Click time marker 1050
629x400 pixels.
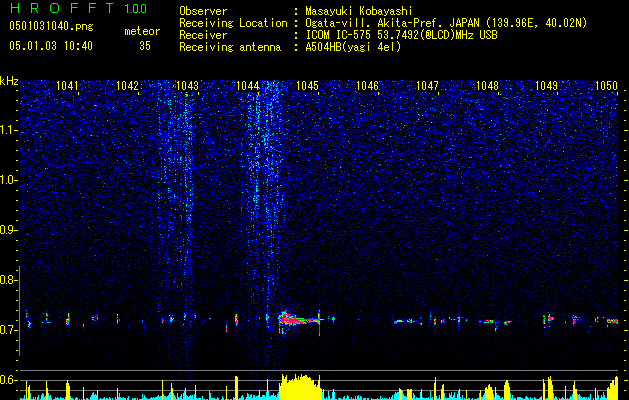pos(607,85)
